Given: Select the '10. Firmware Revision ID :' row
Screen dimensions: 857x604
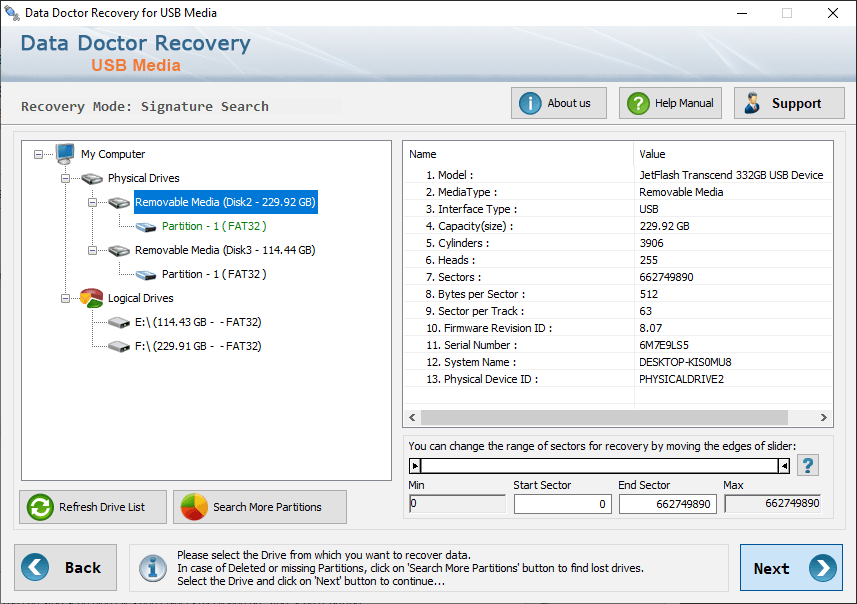Looking at the screenshot, I should [x=618, y=327].
